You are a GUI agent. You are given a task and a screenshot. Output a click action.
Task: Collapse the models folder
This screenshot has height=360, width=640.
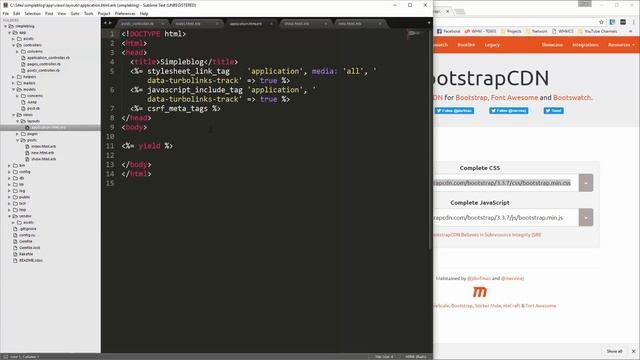pyautogui.click(x=13, y=89)
